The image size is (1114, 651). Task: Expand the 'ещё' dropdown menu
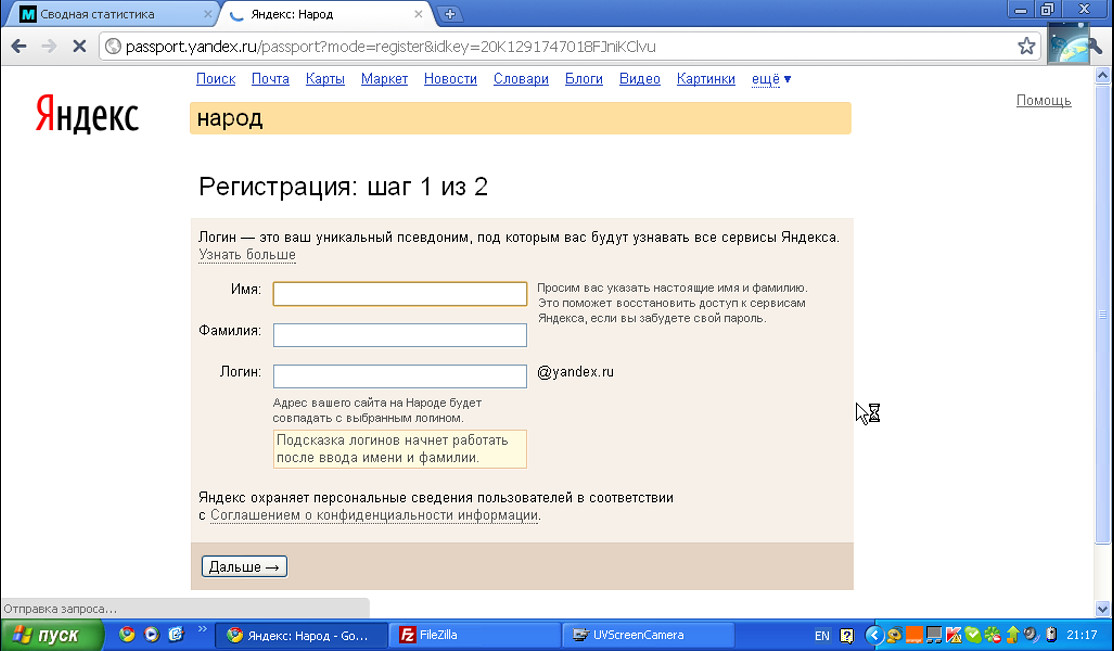pos(771,79)
